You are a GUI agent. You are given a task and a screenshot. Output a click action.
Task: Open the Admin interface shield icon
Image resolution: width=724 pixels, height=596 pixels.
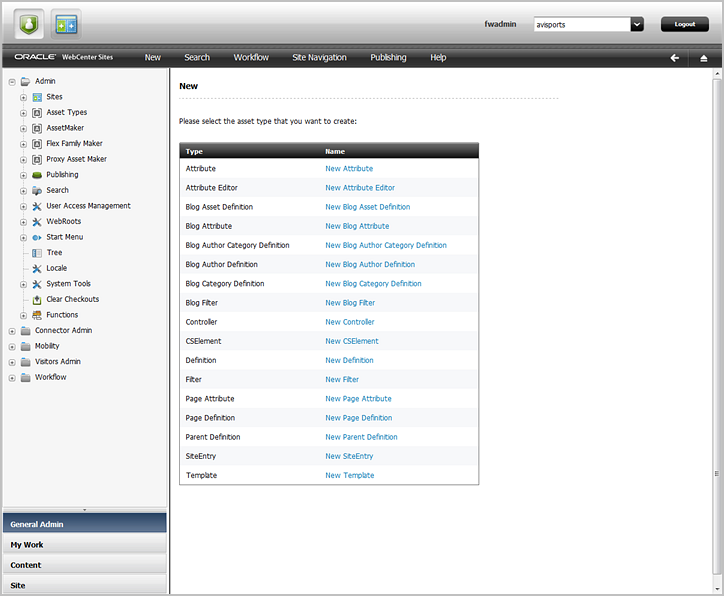coord(29,24)
